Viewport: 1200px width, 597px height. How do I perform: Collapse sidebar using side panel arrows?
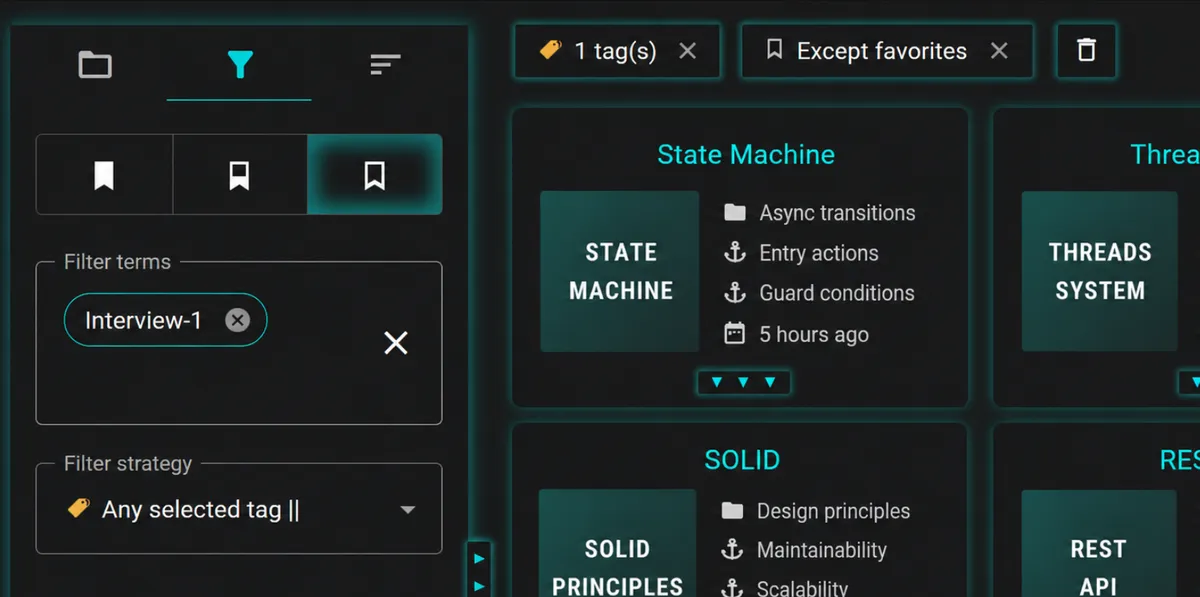(x=479, y=570)
